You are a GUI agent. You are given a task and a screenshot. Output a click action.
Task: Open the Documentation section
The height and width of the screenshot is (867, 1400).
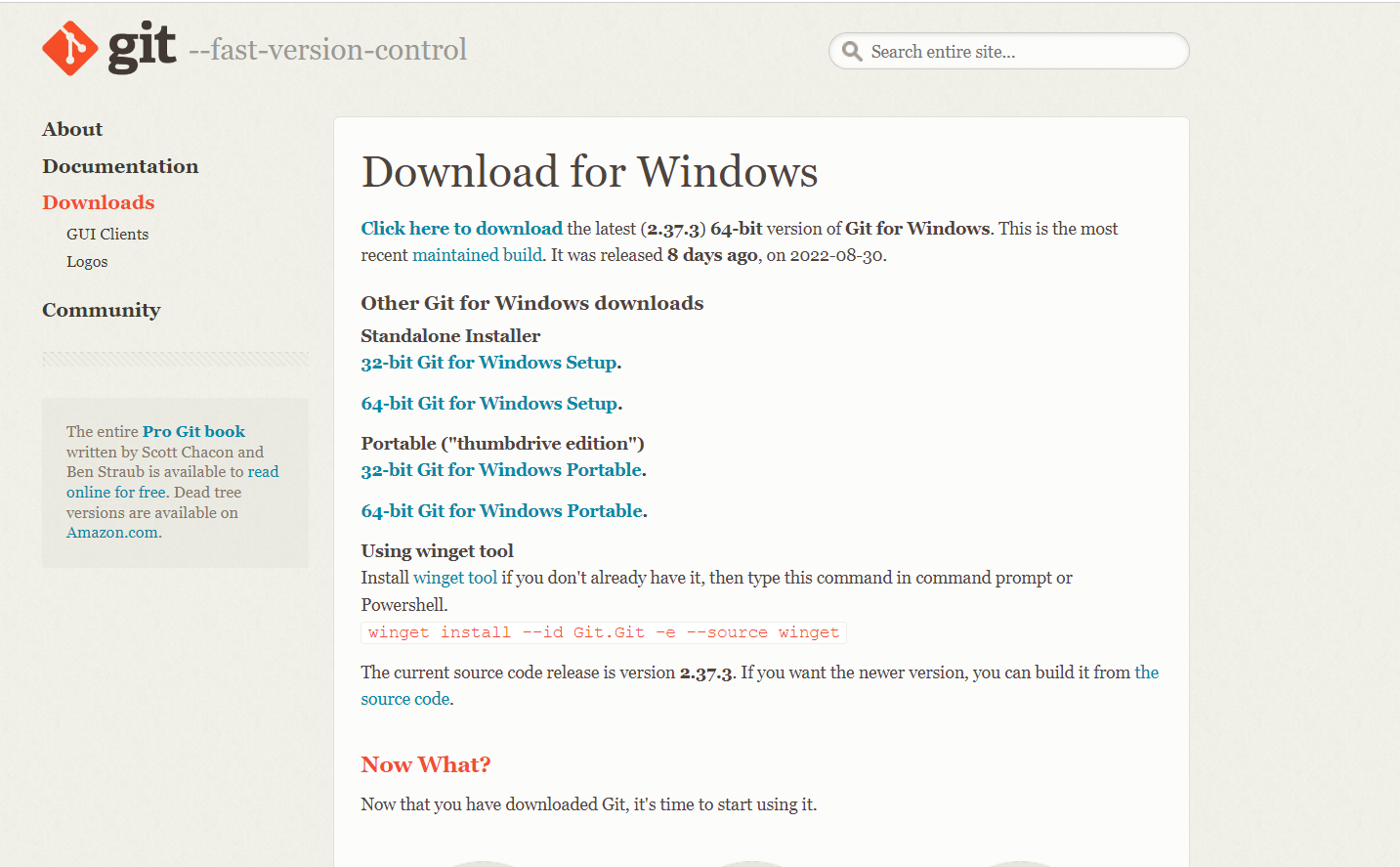point(120,166)
